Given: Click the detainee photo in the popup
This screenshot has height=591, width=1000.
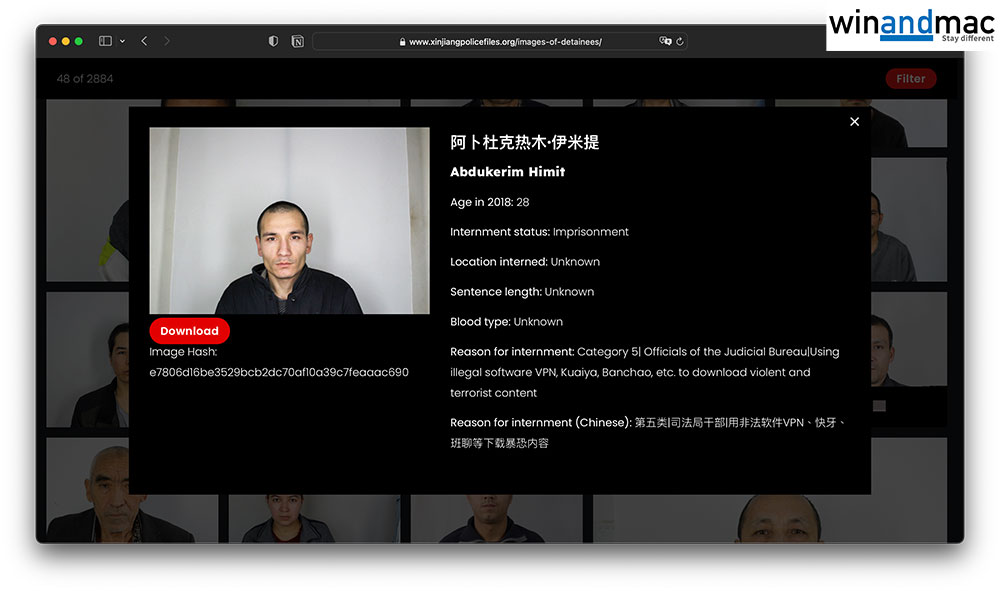Looking at the screenshot, I should (289, 220).
